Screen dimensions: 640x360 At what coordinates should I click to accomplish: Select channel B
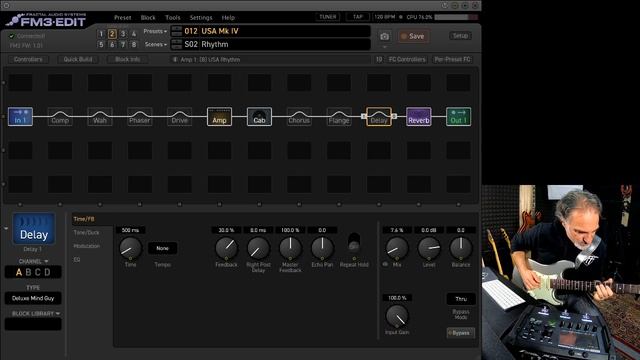[x=28, y=272]
